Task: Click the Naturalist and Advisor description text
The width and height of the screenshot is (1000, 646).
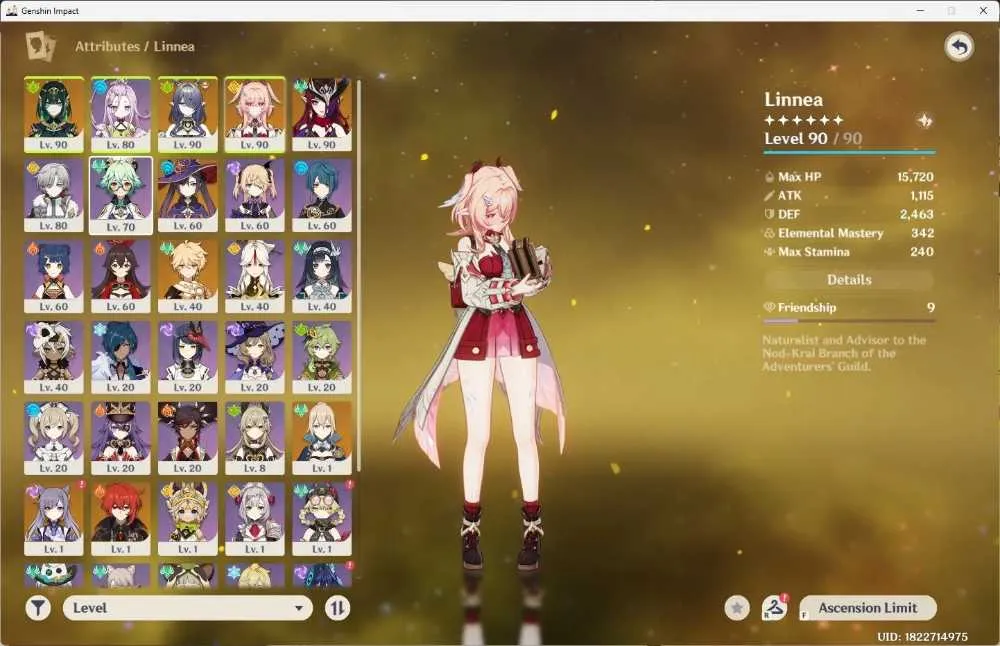Action: (844, 353)
